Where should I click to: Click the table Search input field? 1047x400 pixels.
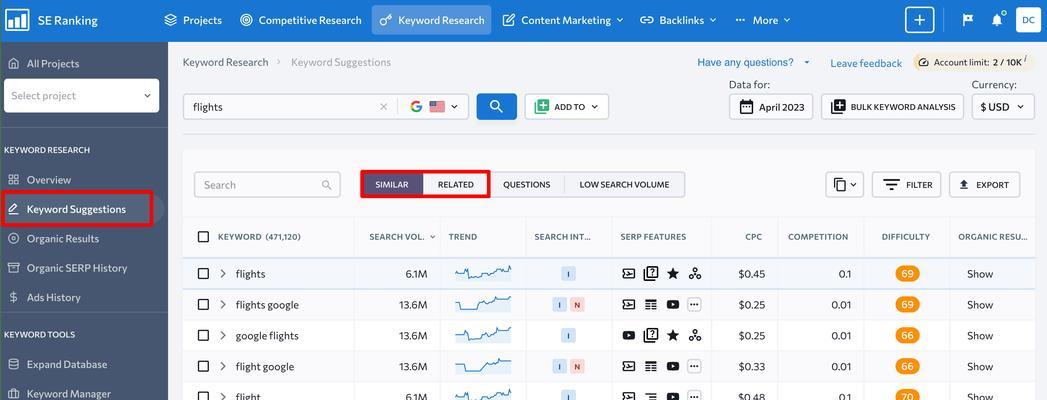click(267, 185)
